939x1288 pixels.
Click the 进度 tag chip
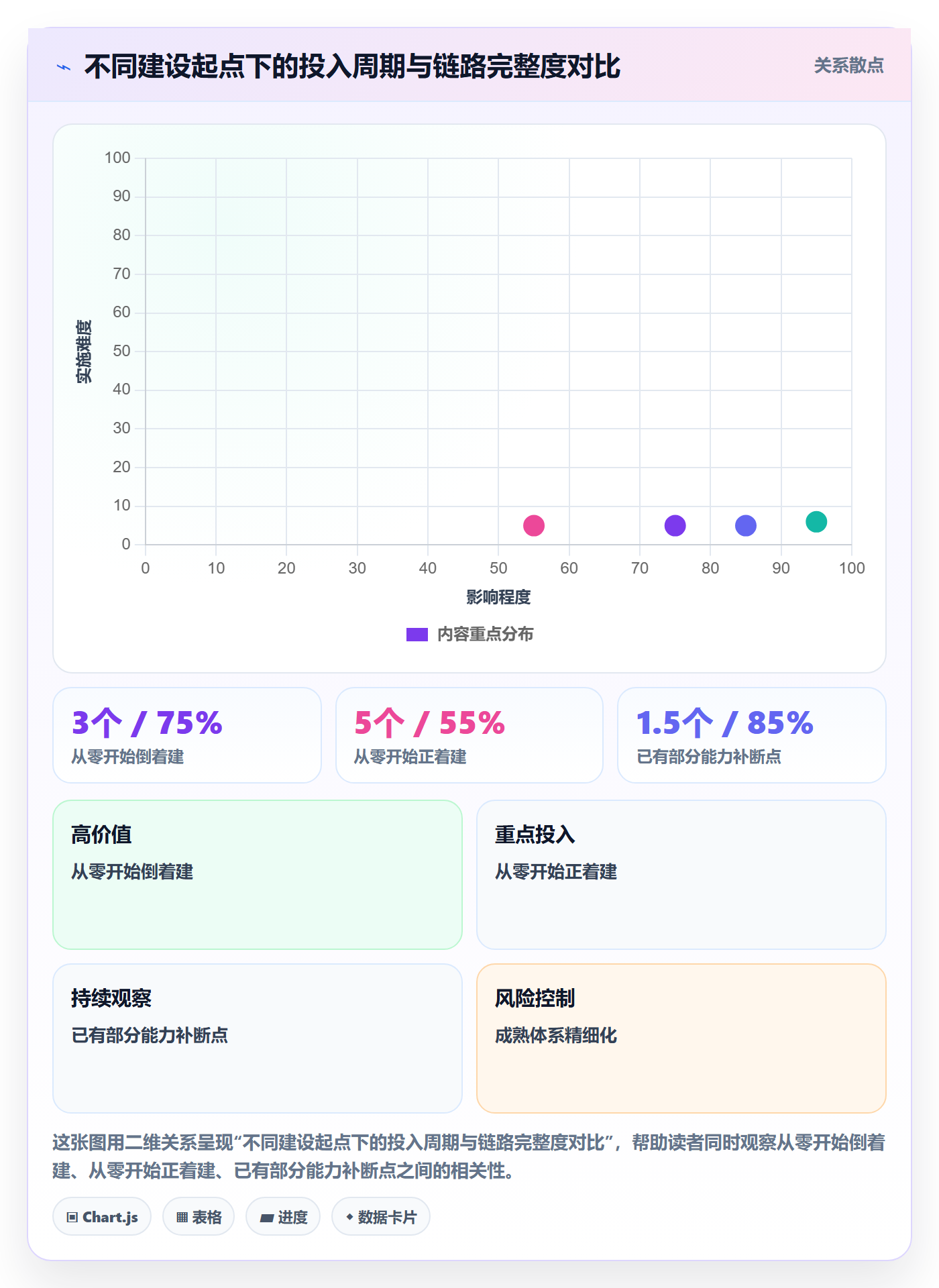(x=283, y=1217)
